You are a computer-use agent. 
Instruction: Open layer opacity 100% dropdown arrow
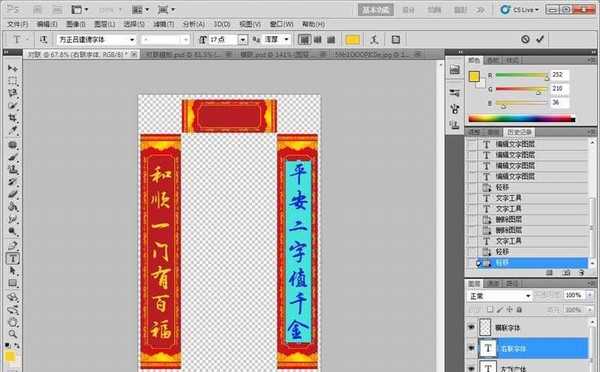pos(590,295)
